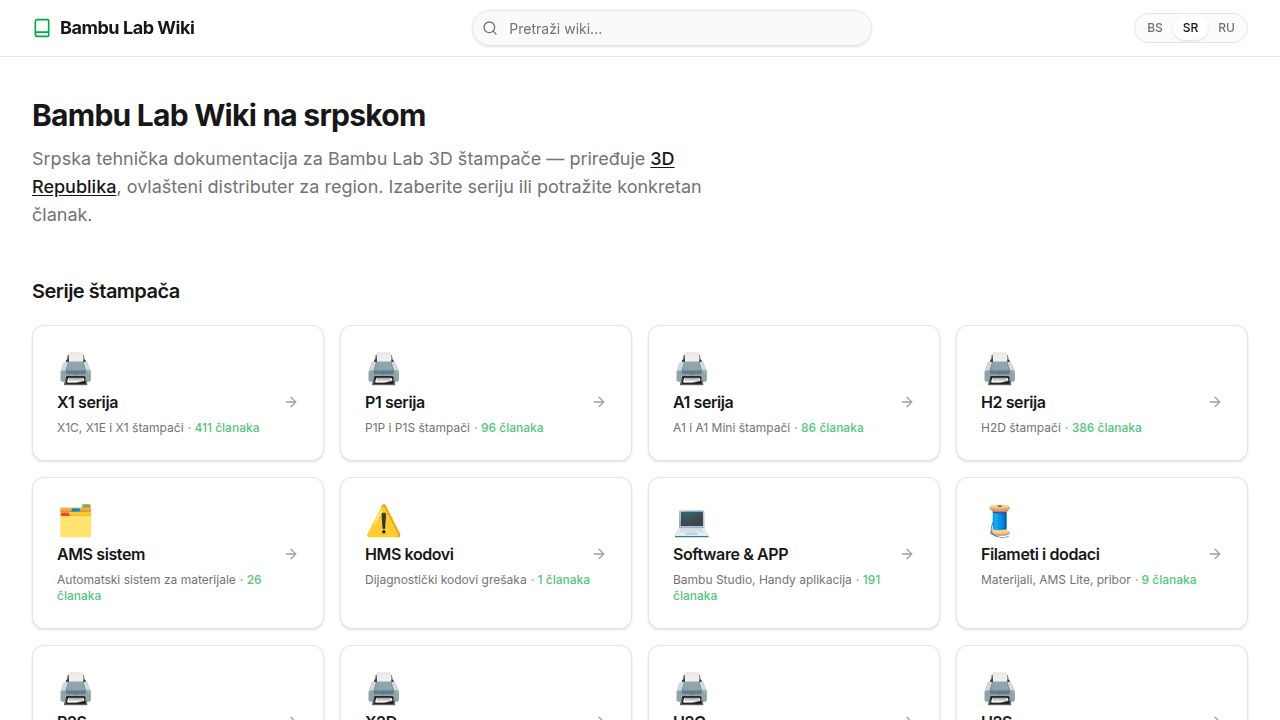Click the printer icon on H2 serija card
Viewport: 1280px width, 720px height.
click(999, 368)
